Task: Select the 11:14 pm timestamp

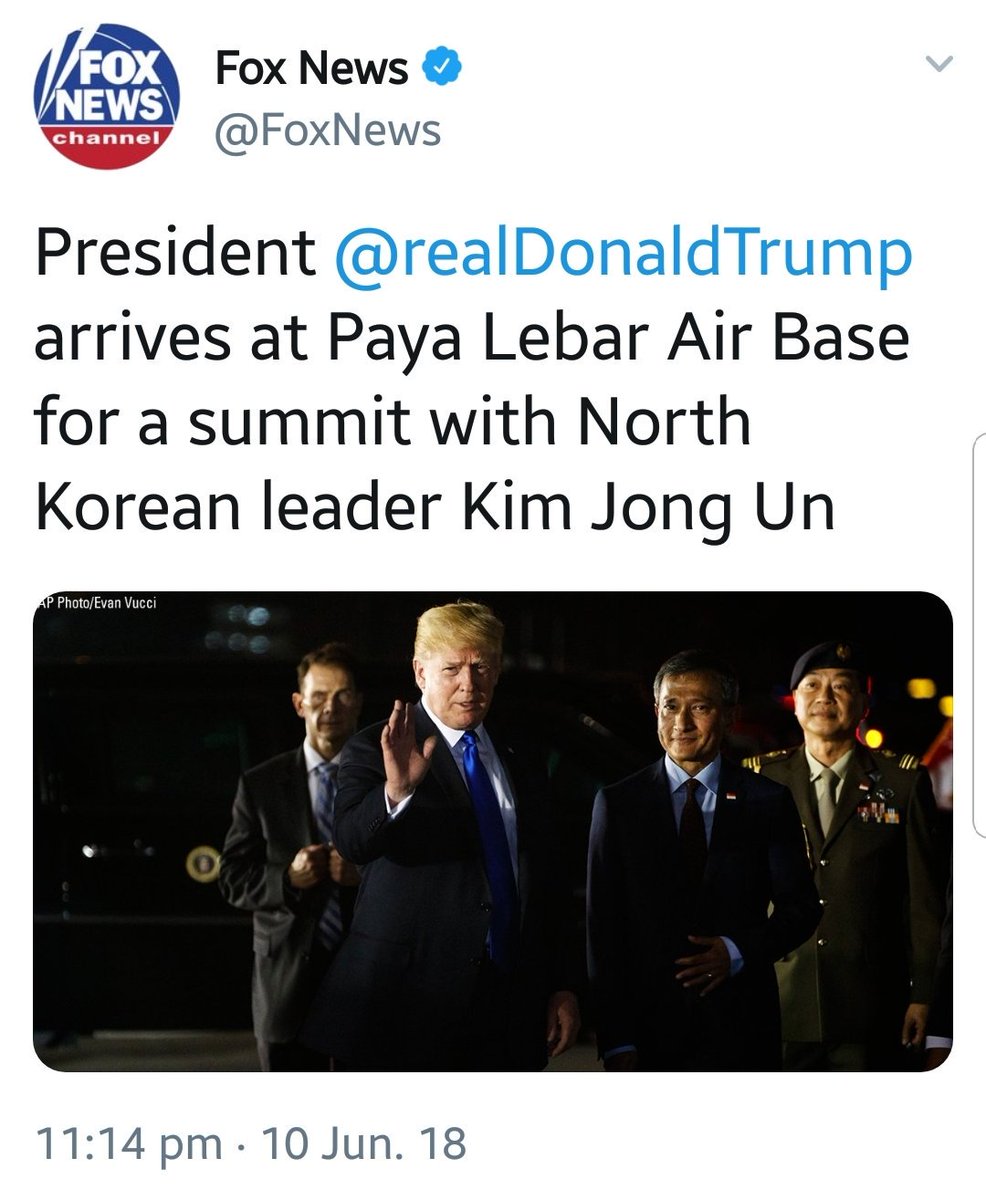Action: 130,1143
